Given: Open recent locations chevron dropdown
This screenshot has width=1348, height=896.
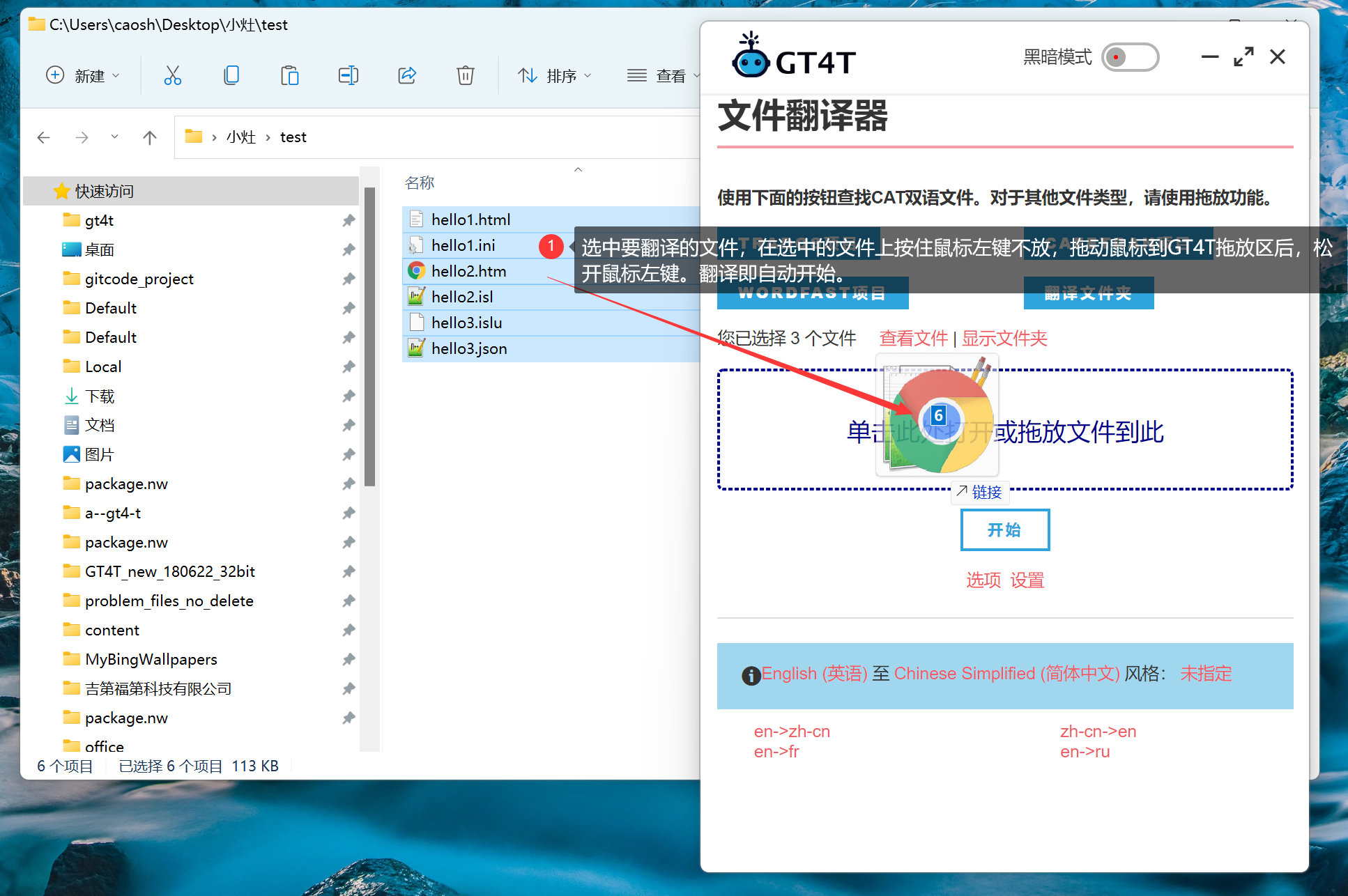Looking at the screenshot, I should (x=114, y=137).
